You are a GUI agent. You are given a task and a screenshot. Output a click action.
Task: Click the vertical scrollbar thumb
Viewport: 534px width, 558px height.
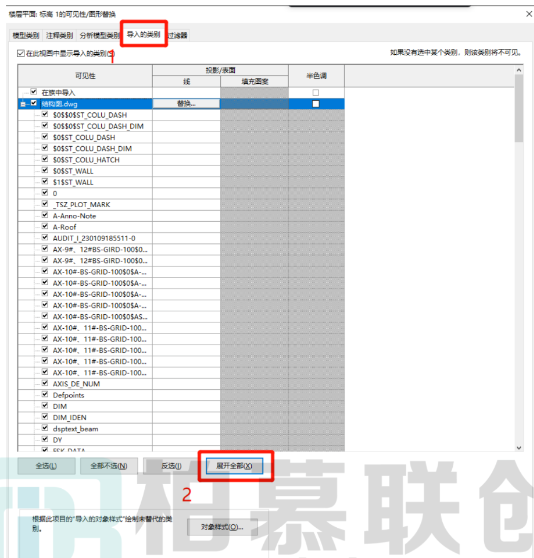coord(519,109)
